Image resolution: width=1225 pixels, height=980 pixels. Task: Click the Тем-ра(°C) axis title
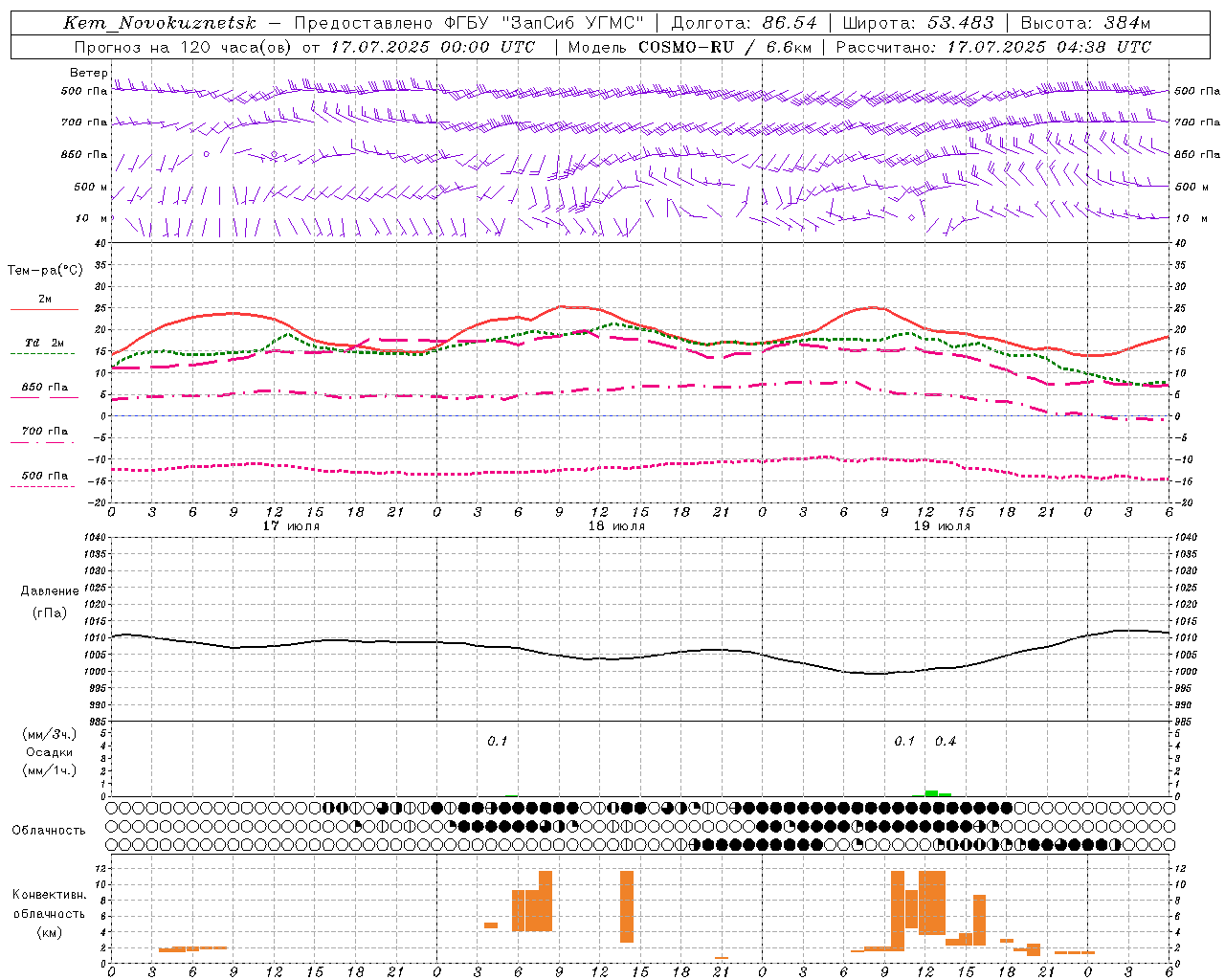(45, 271)
